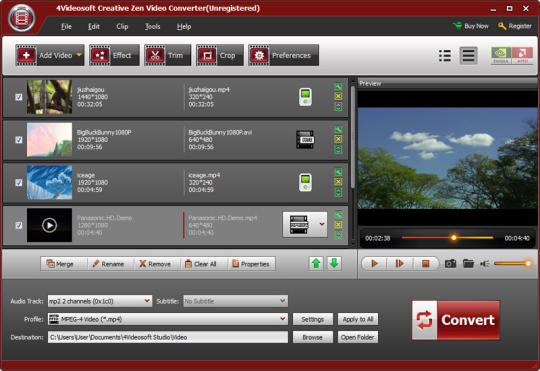Toggle NVIDIA GPU acceleration icon
This screenshot has height=371, width=540.
pyautogui.click(x=501, y=55)
